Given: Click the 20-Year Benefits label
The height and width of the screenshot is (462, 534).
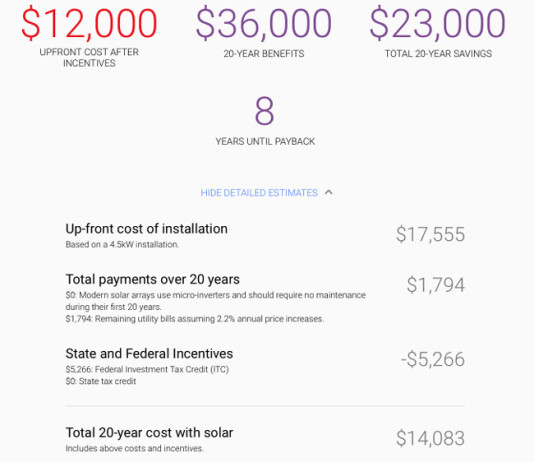Looking at the screenshot, I should point(264,53).
